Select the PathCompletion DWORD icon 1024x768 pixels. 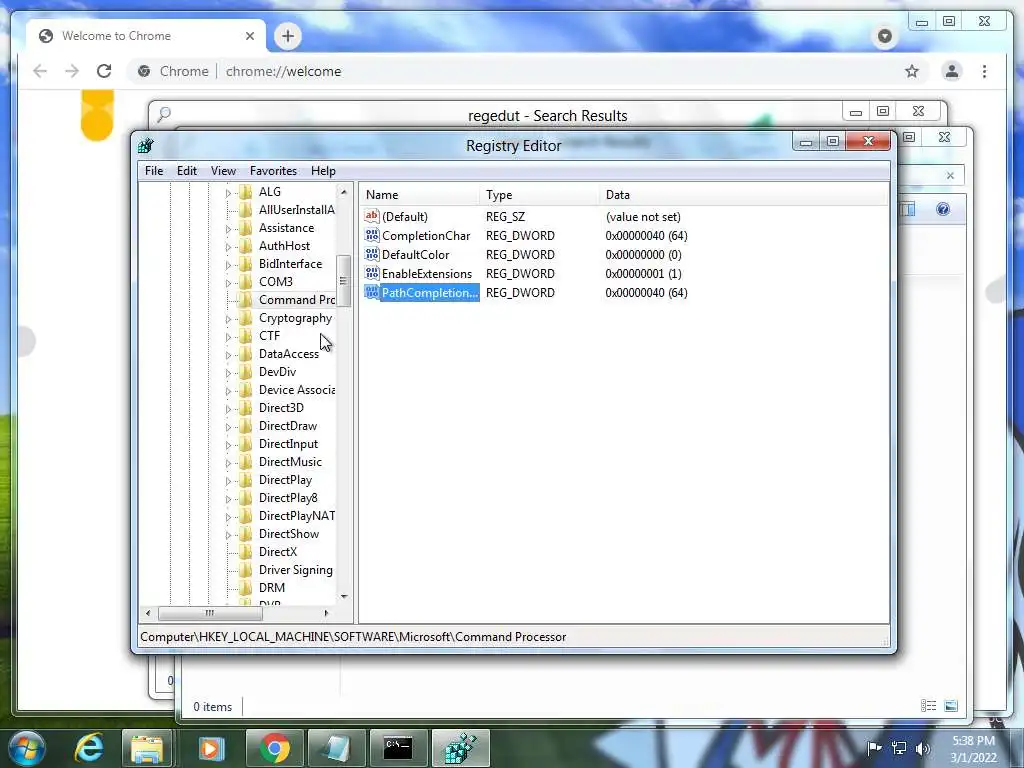pyautogui.click(x=372, y=292)
